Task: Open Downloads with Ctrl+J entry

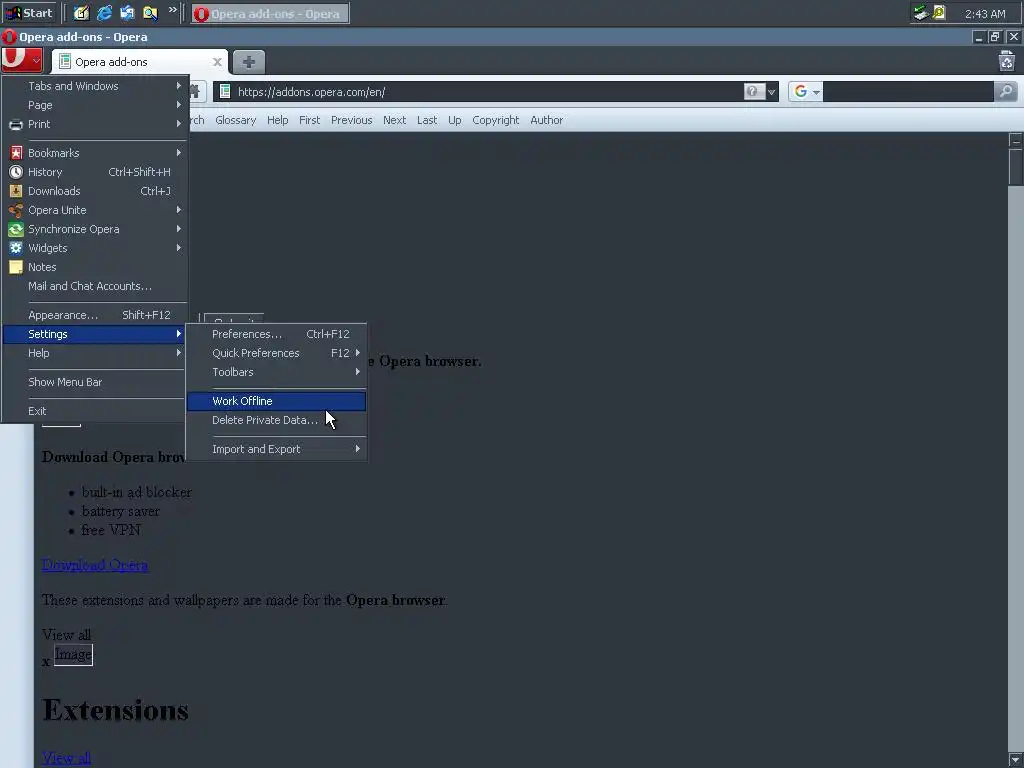Action: [x=95, y=191]
